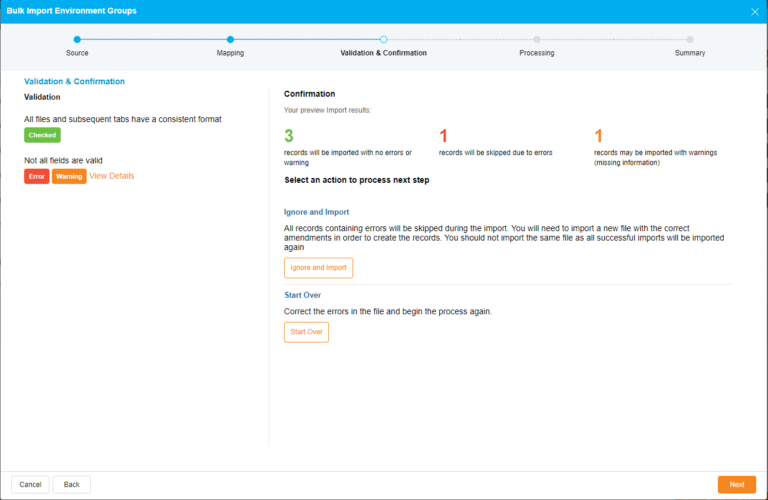Close the Bulk Import dialog
This screenshot has height=500, width=768.
[x=754, y=11]
